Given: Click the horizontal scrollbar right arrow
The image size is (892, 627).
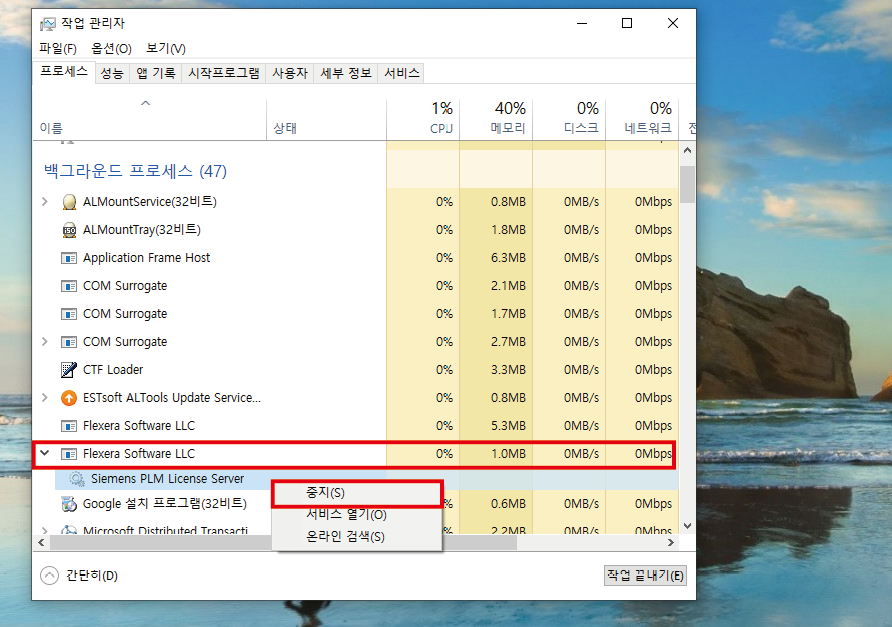Looking at the screenshot, I should 671,543.
